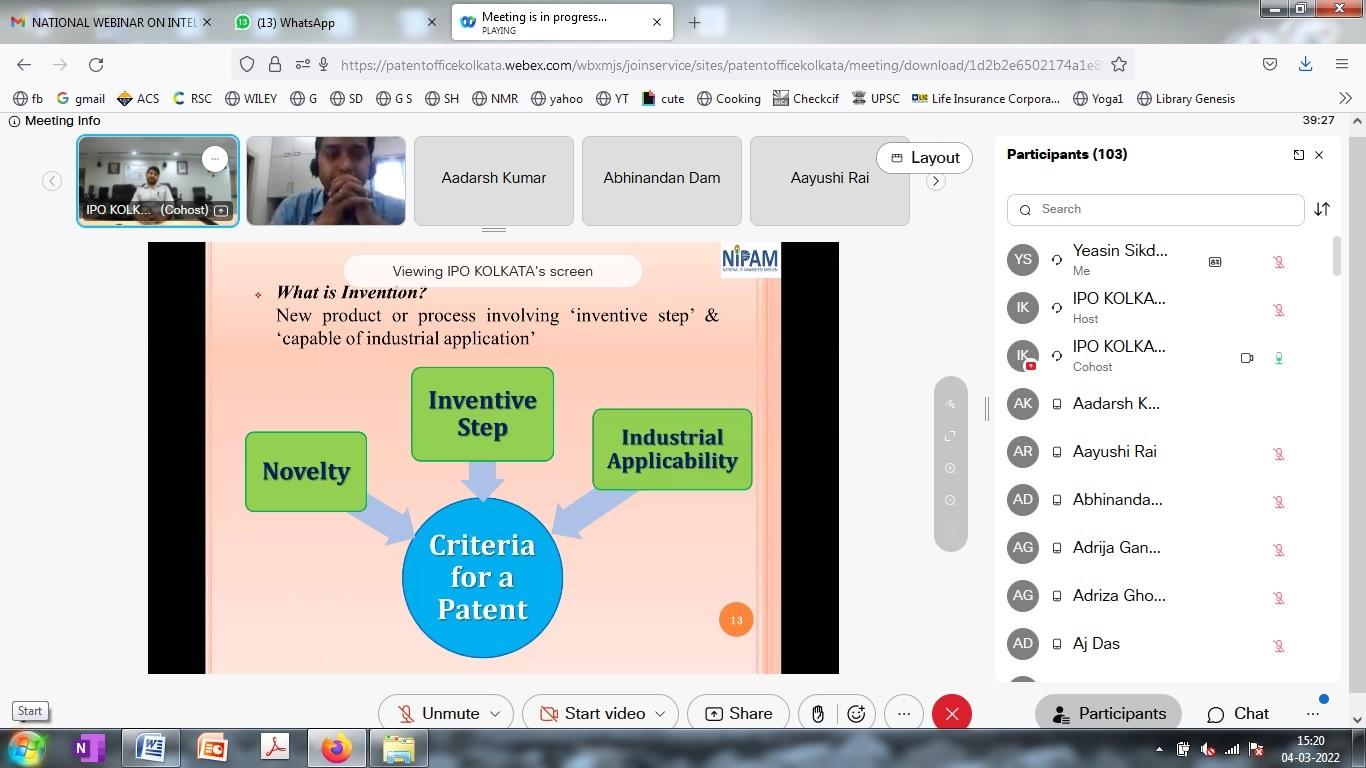
Task: Click next arrow to see more participant videos
Action: [934, 181]
